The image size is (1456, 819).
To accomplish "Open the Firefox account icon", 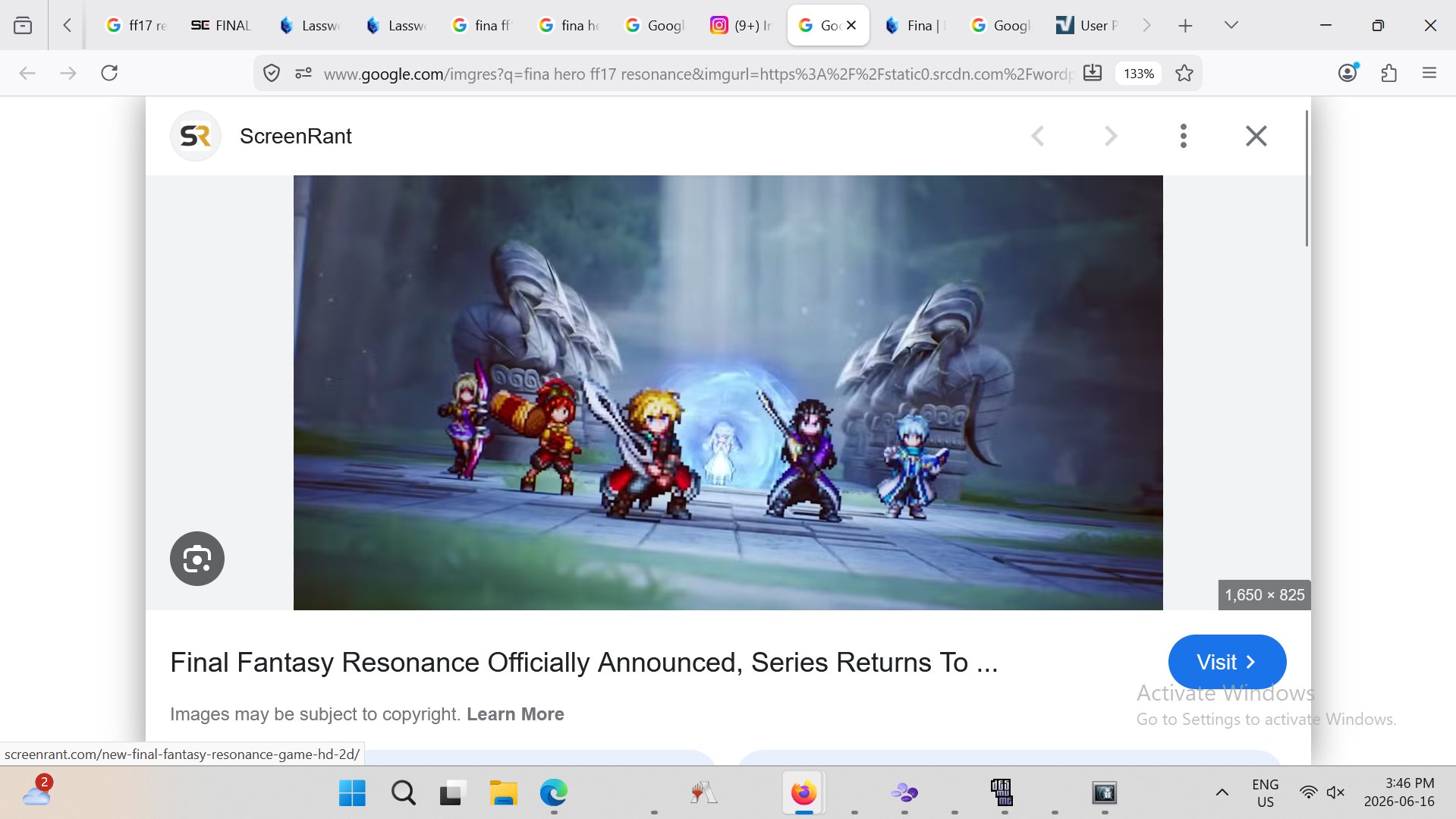I will tap(1348, 73).
